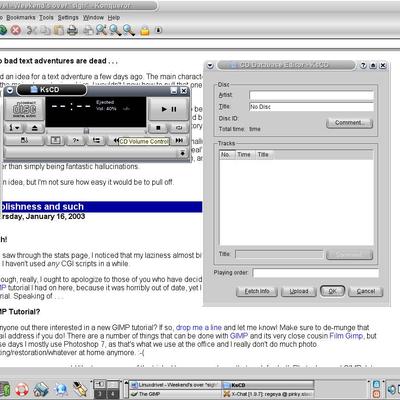Viewport: 400px width, 400px height.
Task: Click OK in CD Database Editor
Action: coord(332,291)
